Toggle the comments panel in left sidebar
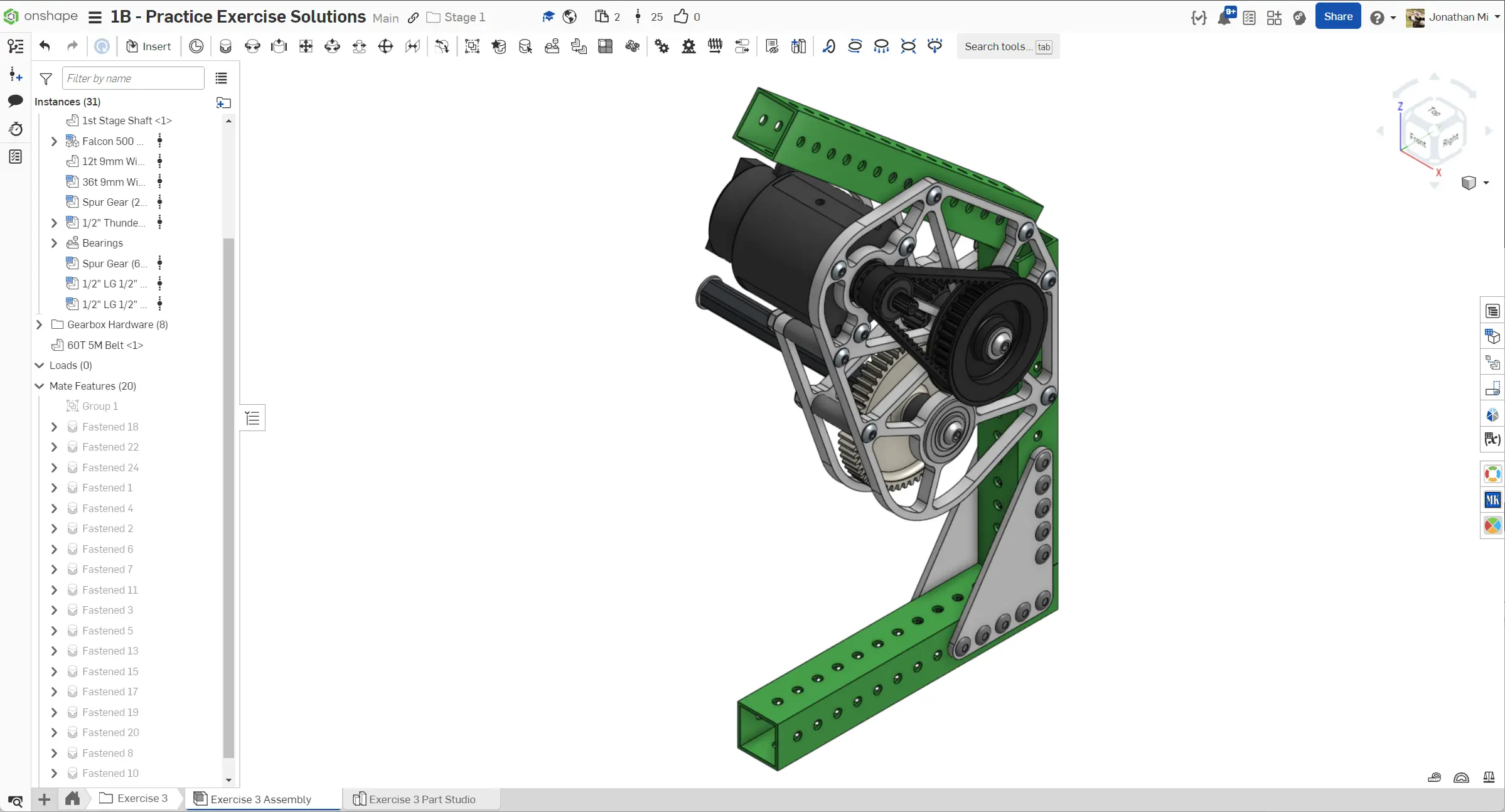The image size is (1505, 812). 16,100
